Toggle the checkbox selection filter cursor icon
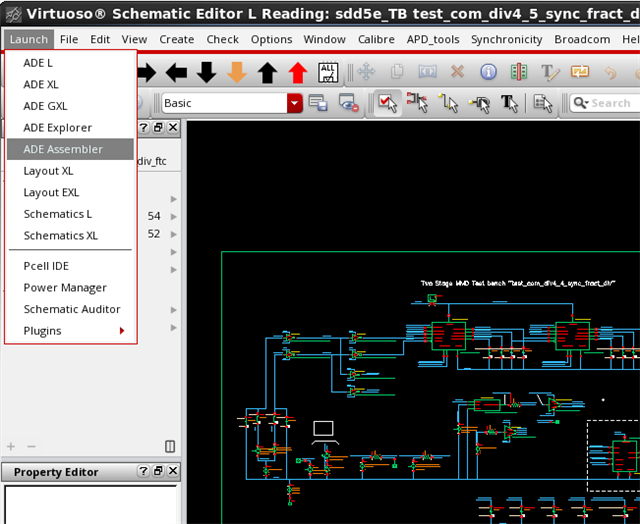The height and width of the screenshot is (524, 640). 387,103
